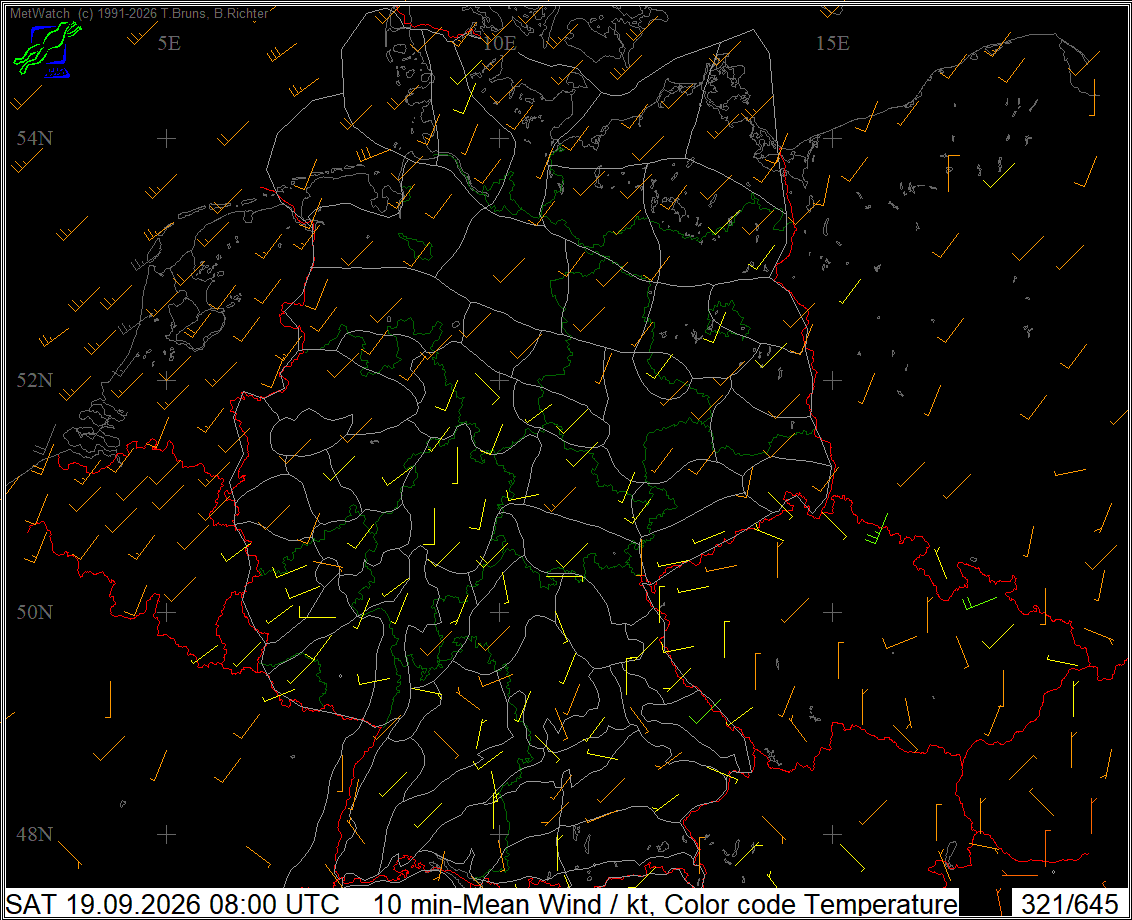
Task: Click the 52N latitude label
Action: (x=35, y=381)
